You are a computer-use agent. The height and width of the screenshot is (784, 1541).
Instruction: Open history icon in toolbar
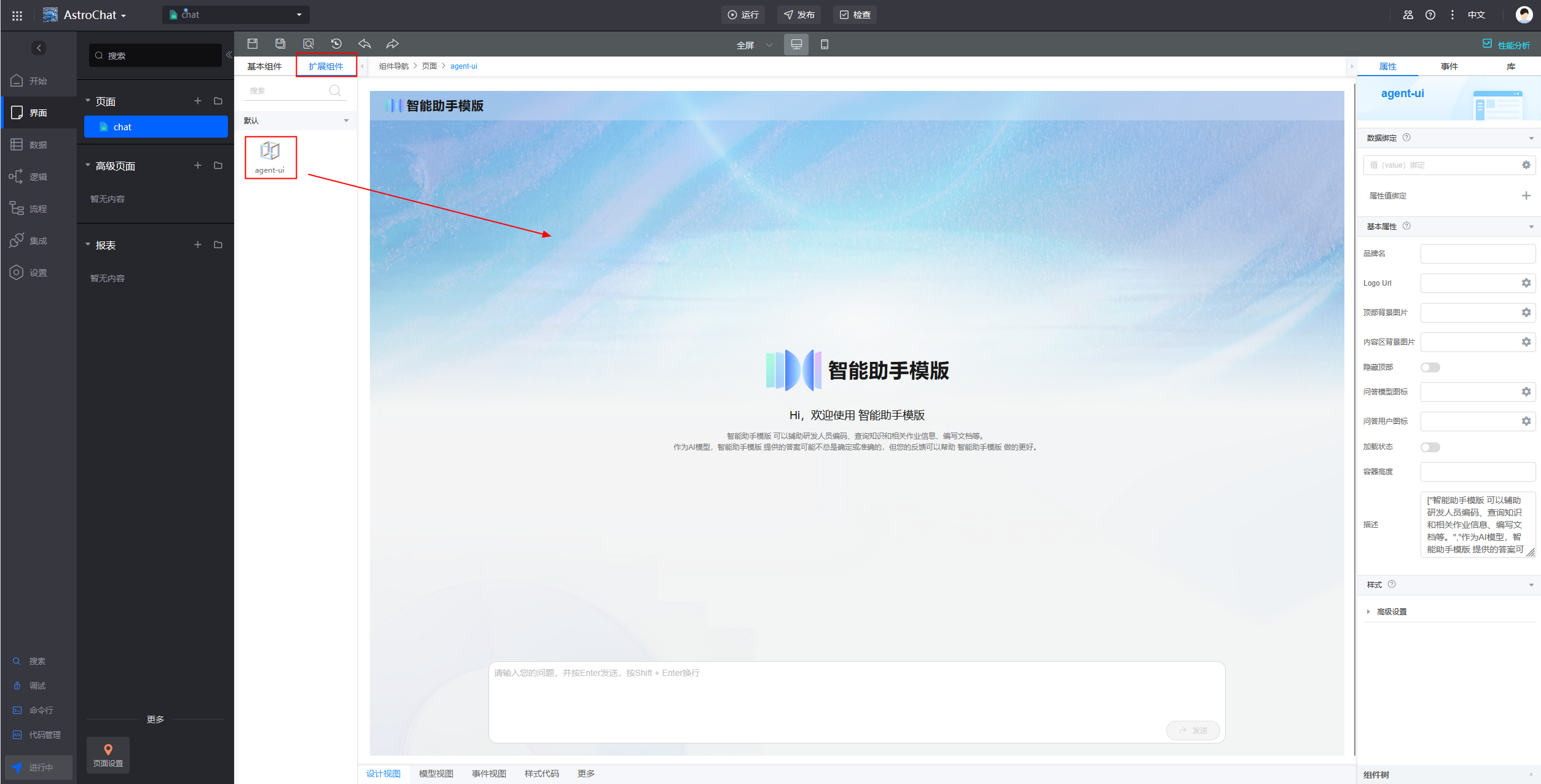(336, 44)
